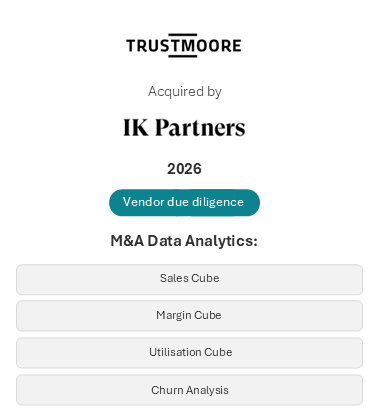The width and height of the screenshot is (378, 416).
Task: Click the Acquired by text
Action: pos(185,92)
